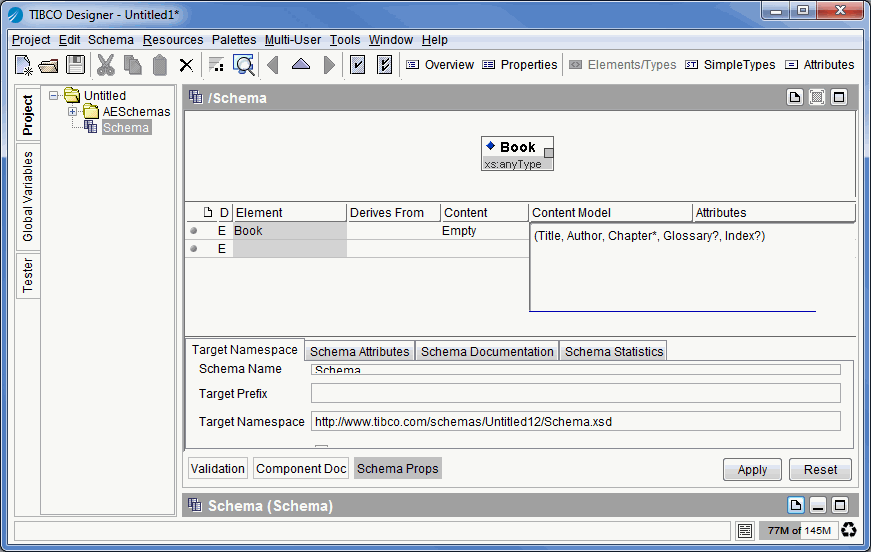Save the project using the floppy disk icon
The image size is (871, 552).
tap(75, 65)
